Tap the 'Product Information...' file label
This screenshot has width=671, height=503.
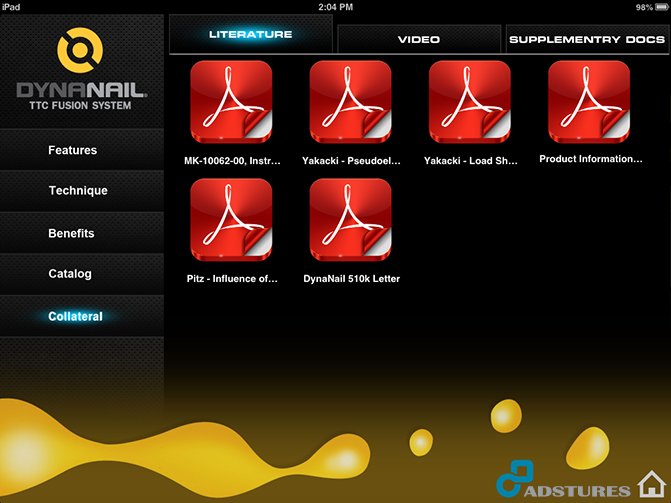pos(591,159)
